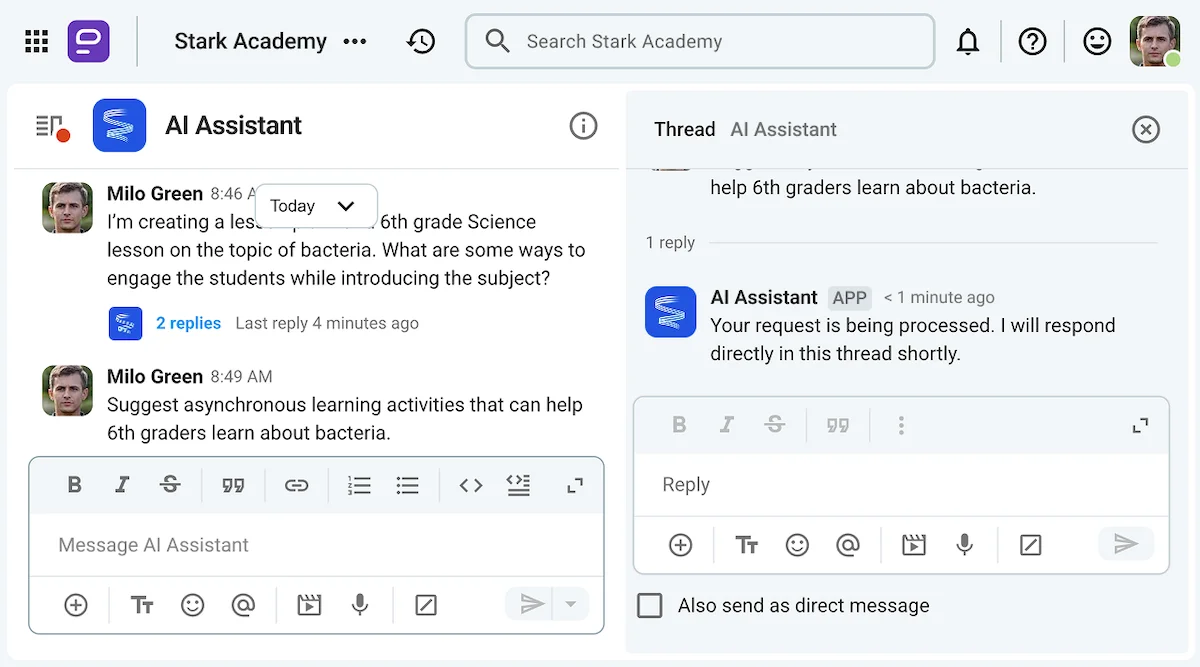Open the AI Assistant channel info panel
The width and height of the screenshot is (1200, 667).
coord(583,126)
